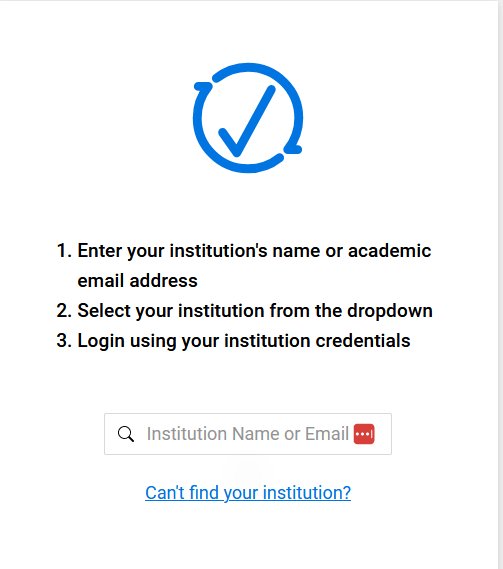Select step 2 about the dropdown
The image size is (503, 569).
(x=245, y=311)
